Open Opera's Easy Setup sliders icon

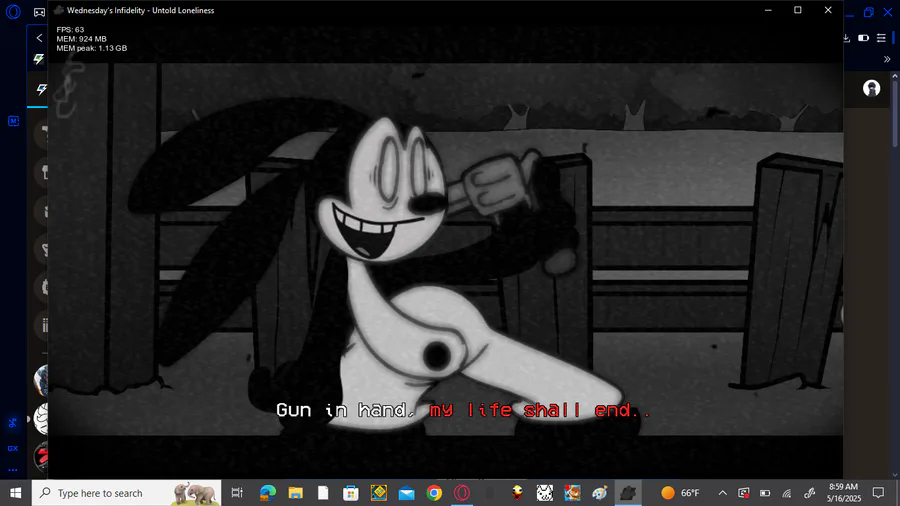pyautogui.click(x=881, y=38)
